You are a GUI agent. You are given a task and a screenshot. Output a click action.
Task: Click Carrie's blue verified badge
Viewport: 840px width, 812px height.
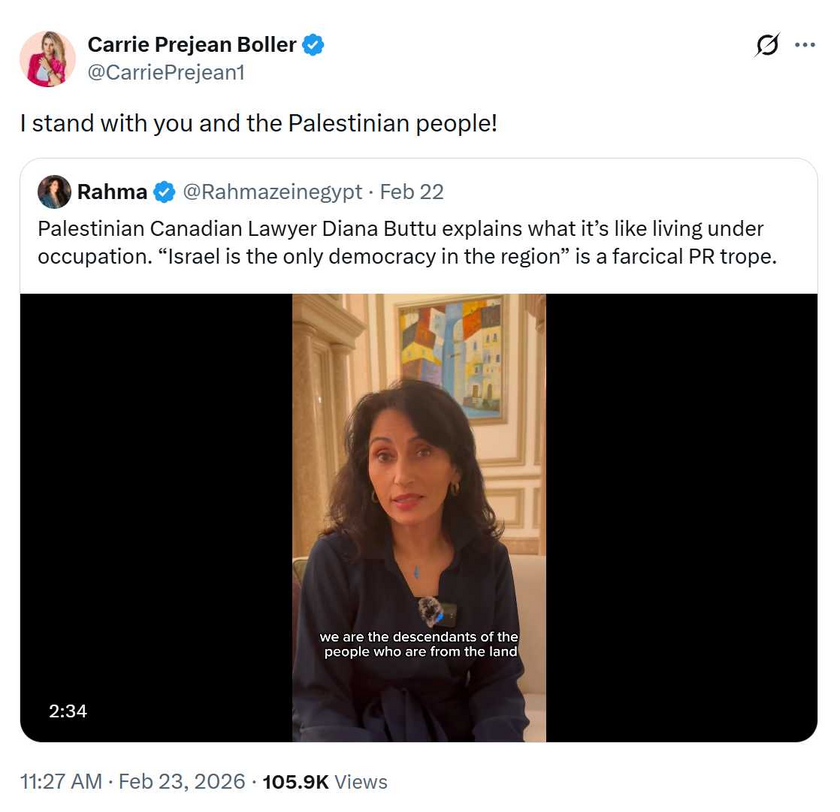[313, 45]
